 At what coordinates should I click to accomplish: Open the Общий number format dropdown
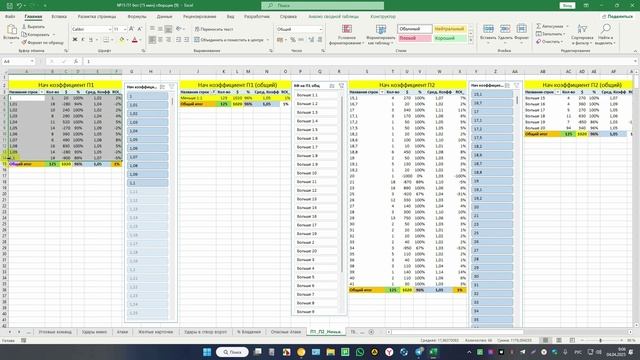tap(320, 29)
